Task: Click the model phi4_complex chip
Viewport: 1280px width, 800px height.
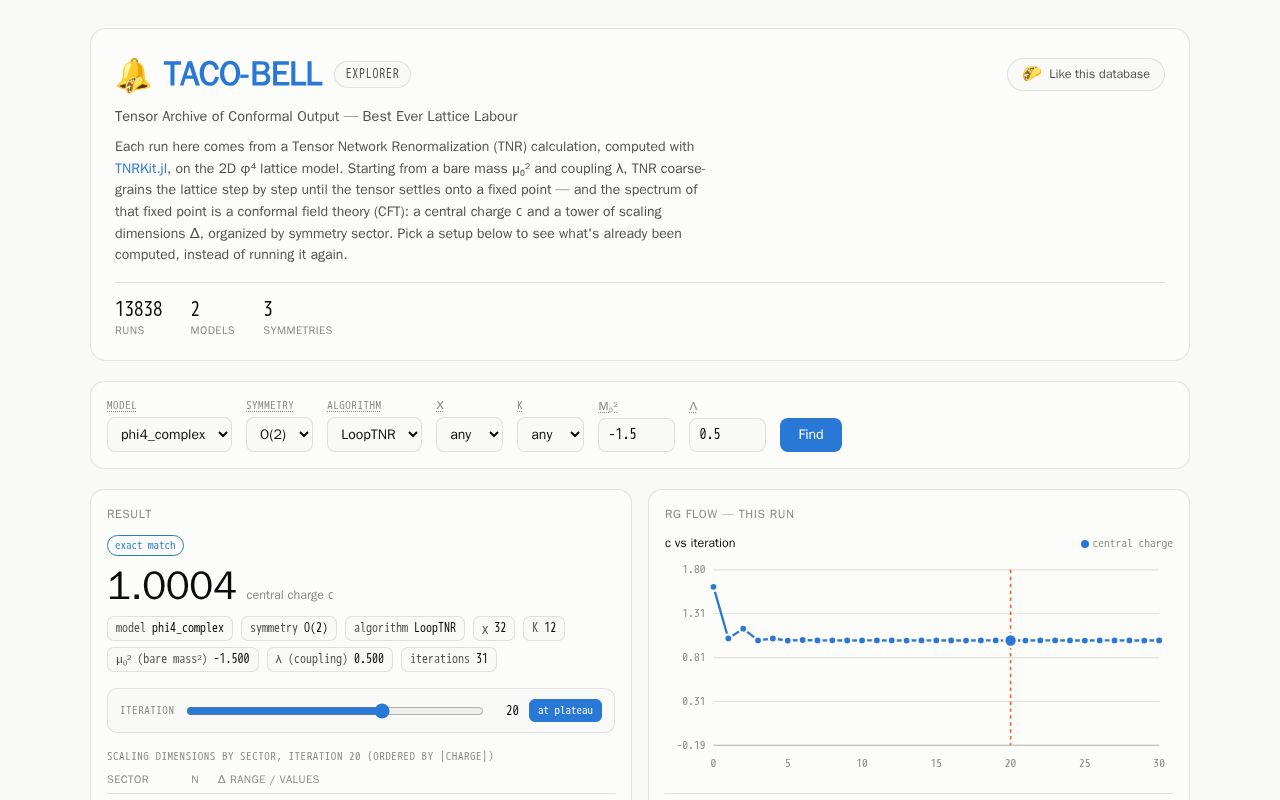Action: (x=170, y=628)
